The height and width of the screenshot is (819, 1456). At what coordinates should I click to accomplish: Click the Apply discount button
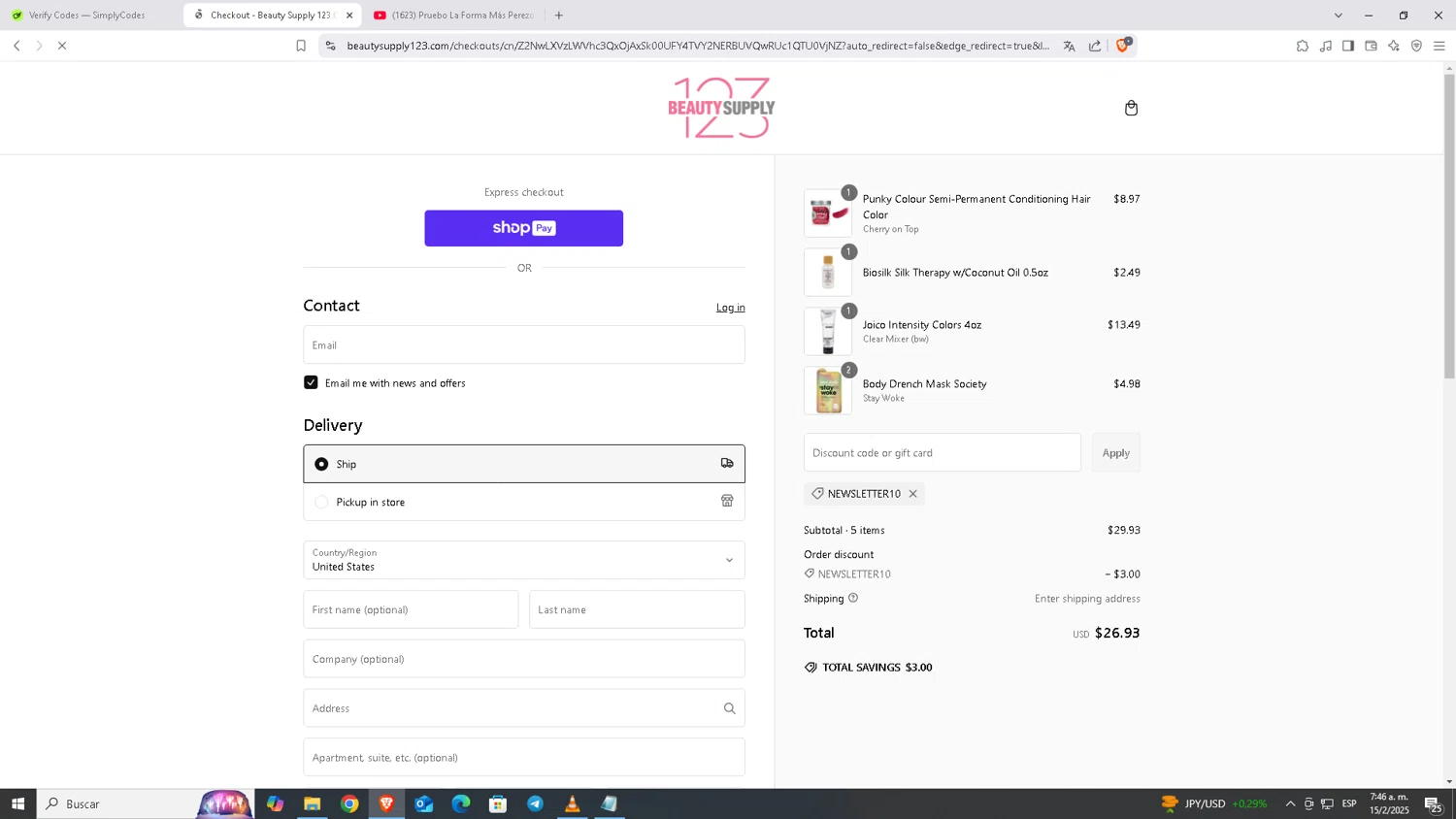coord(1116,453)
